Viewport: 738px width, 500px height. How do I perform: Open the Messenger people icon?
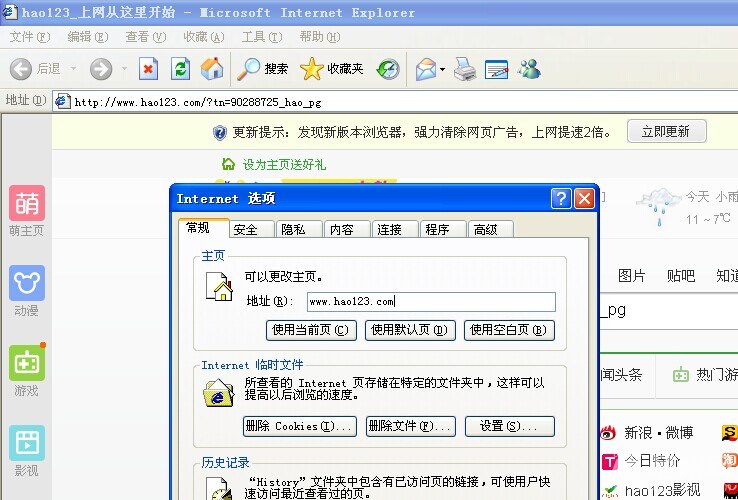(x=529, y=69)
